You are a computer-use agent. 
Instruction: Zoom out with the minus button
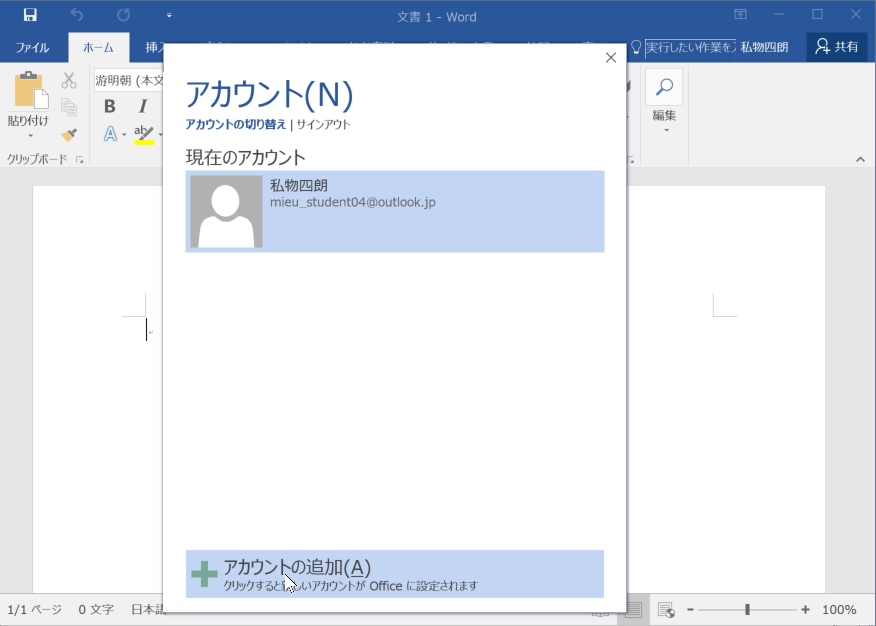(691, 610)
